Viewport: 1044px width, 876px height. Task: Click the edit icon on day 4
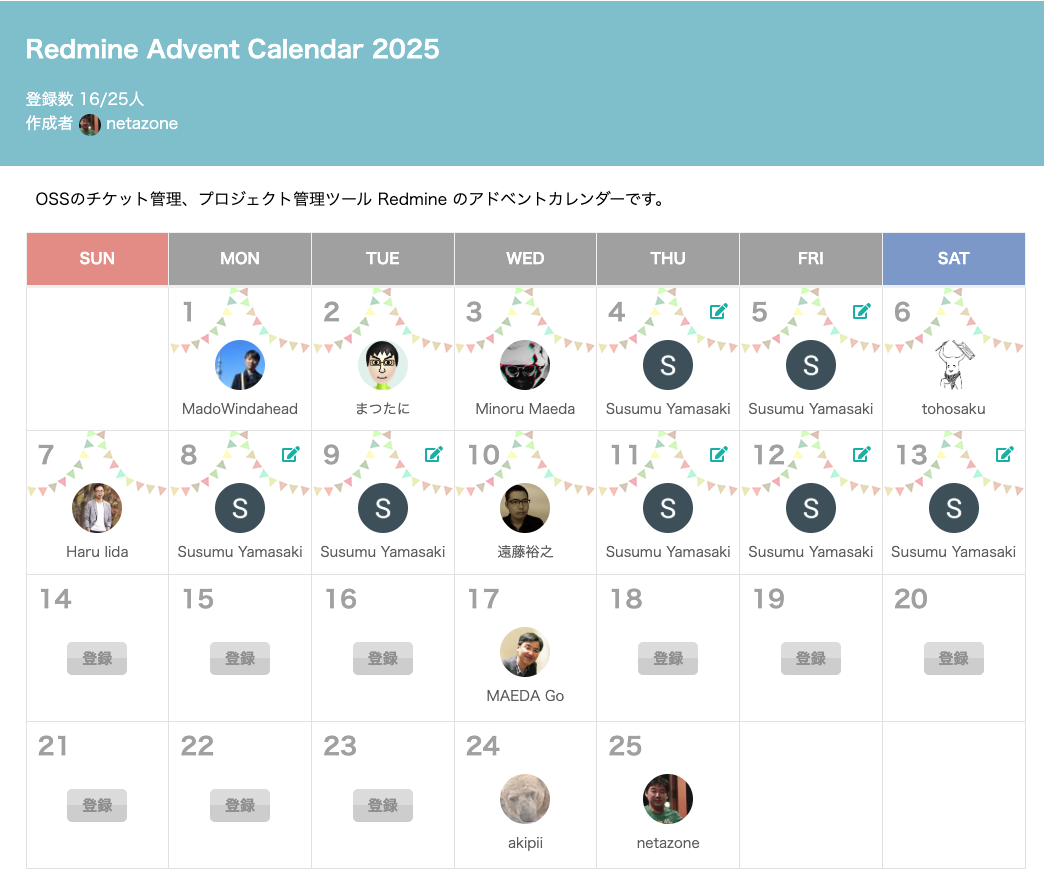point(718,311)
